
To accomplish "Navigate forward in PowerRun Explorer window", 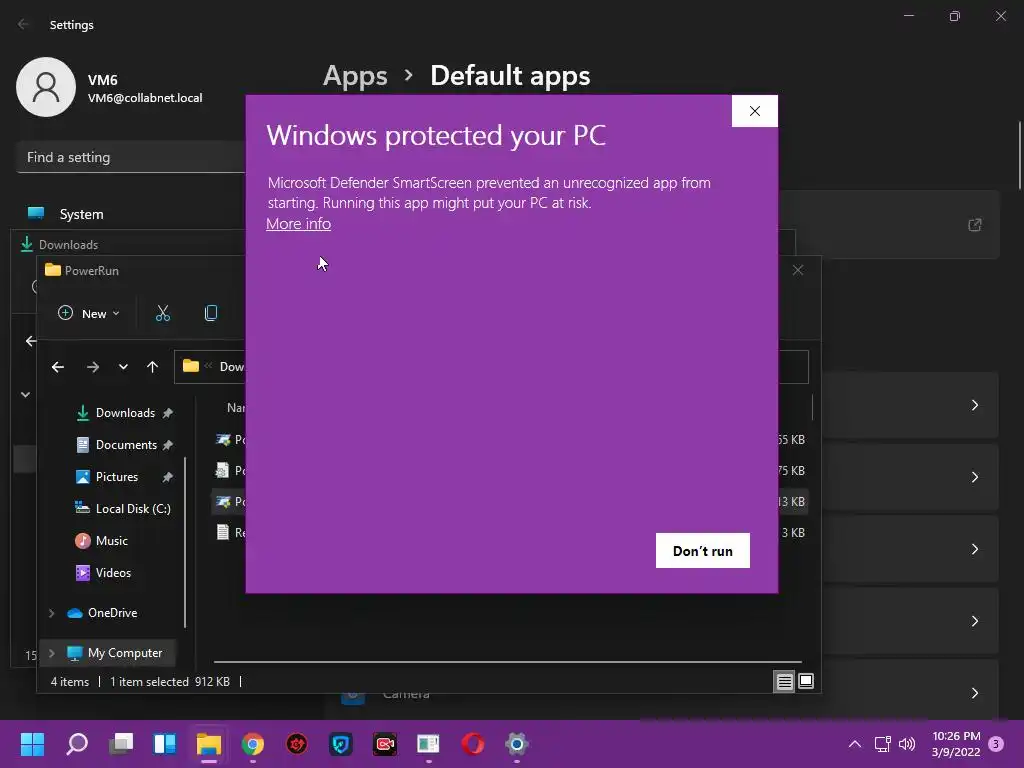I will pyautogui.click(x=93, y=367).
